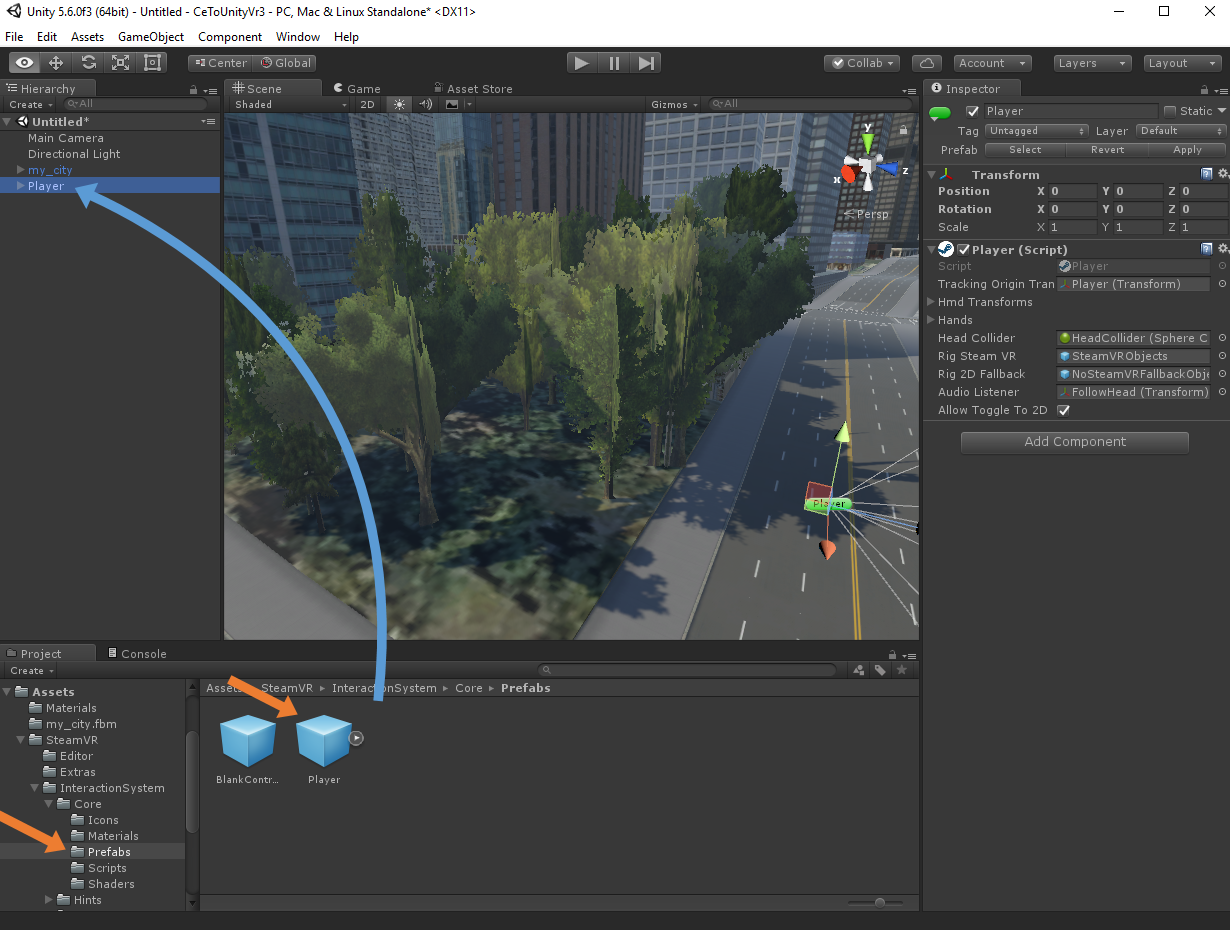Open the Component menu

(x=230, y=37)
